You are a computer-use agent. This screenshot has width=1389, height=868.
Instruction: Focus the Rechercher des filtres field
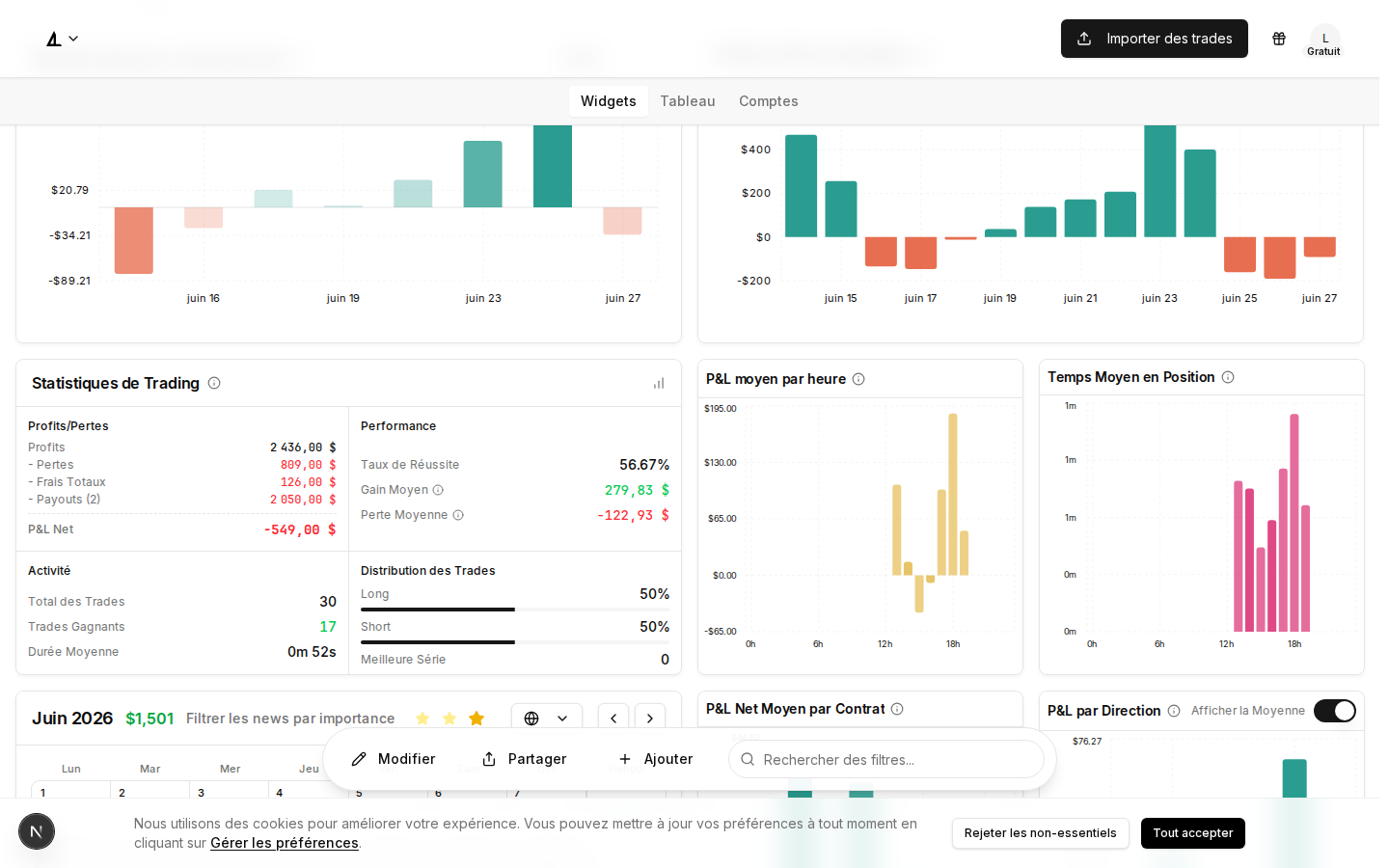[886, 759]
